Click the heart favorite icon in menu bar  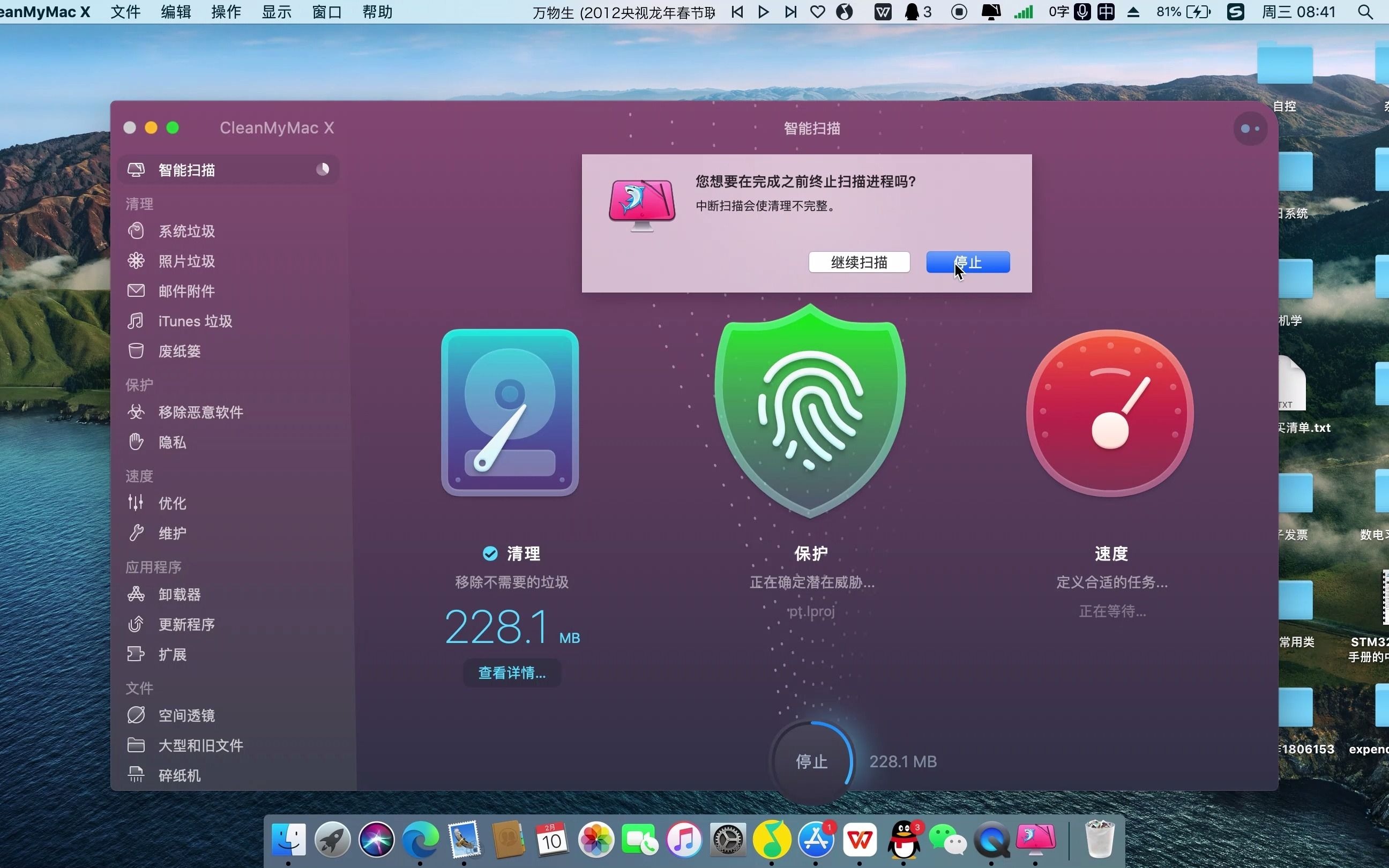[x=817, y=11]
